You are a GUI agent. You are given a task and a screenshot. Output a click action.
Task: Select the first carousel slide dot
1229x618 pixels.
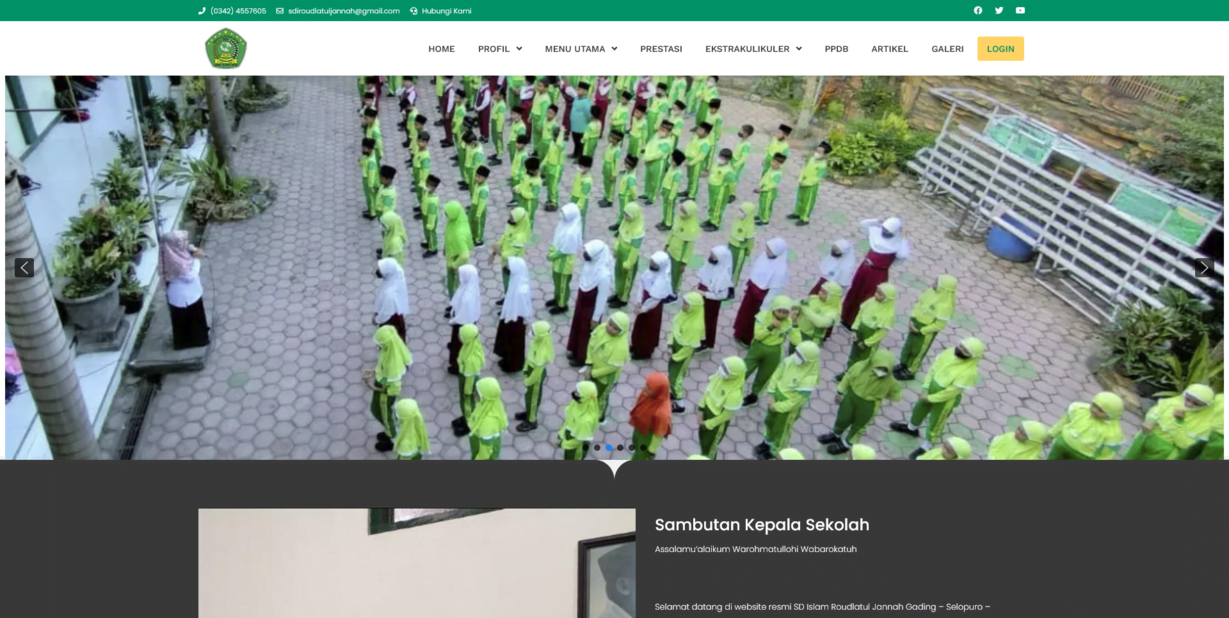(586, 448)
